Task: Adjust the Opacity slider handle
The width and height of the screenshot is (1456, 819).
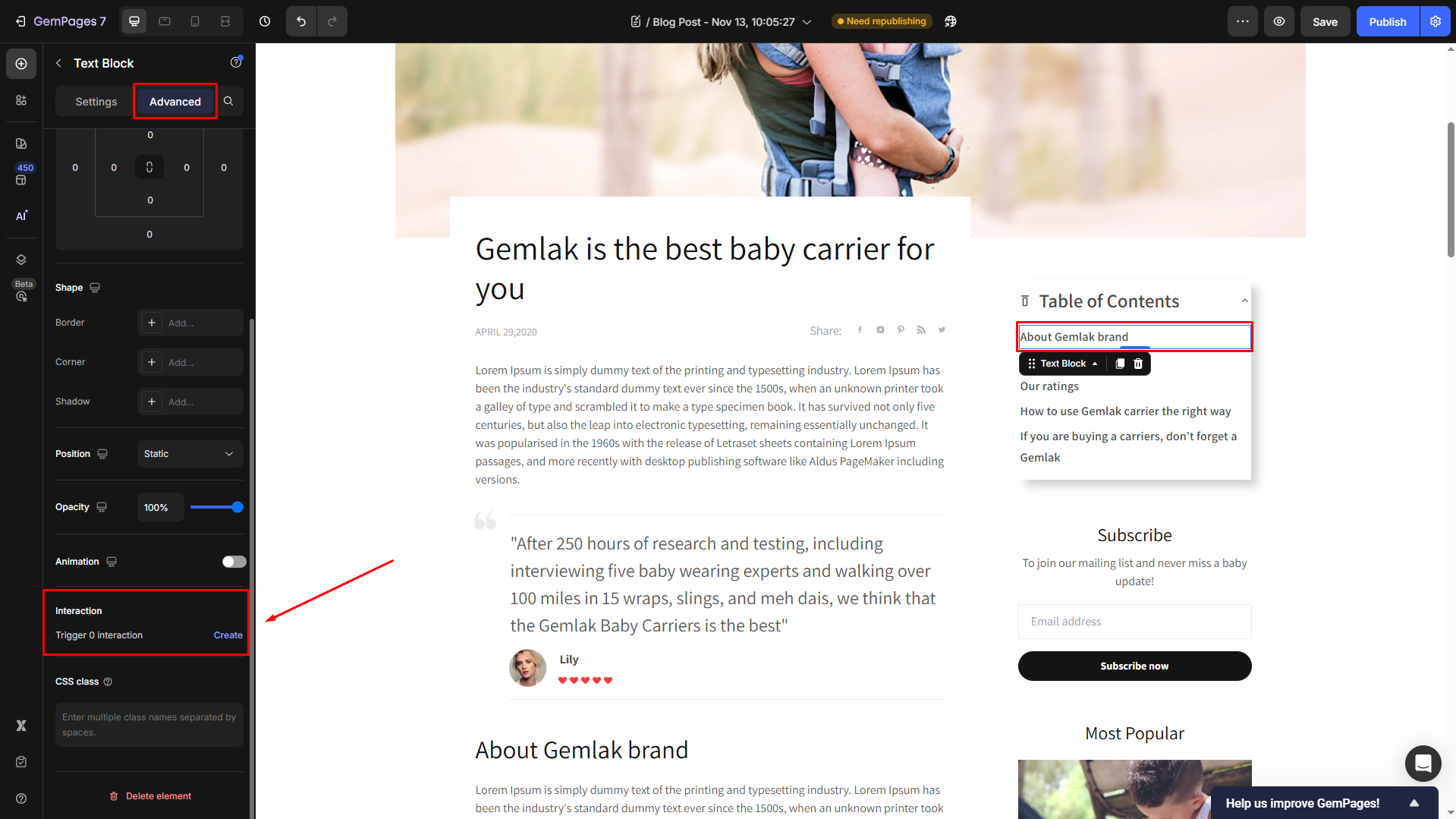Action: (237, 507)
